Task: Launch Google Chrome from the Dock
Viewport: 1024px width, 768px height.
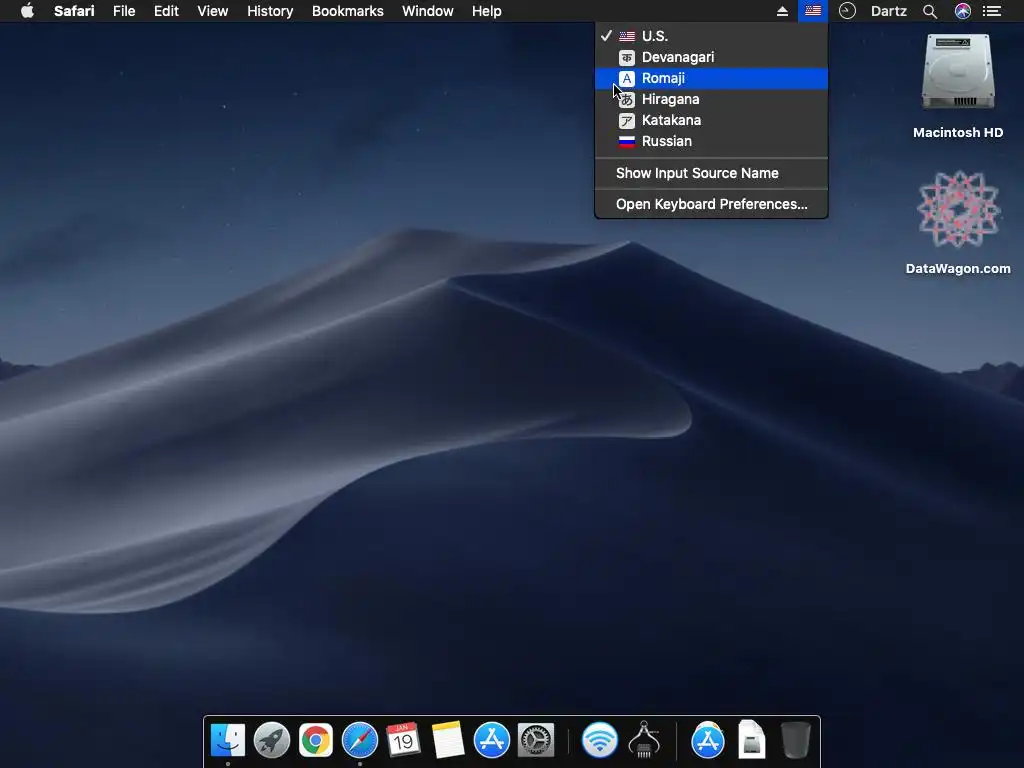Action: tap(315, 740)
